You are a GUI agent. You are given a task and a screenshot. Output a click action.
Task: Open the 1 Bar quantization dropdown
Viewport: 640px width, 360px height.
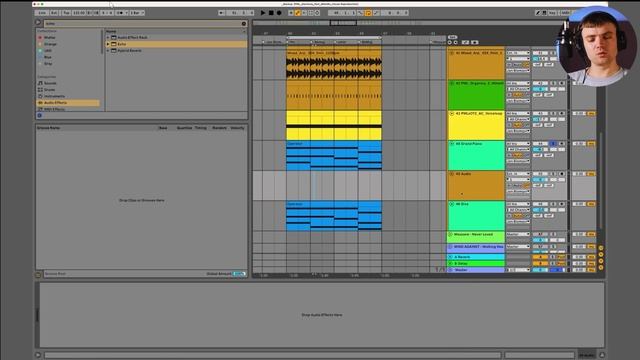coord(137,13)
